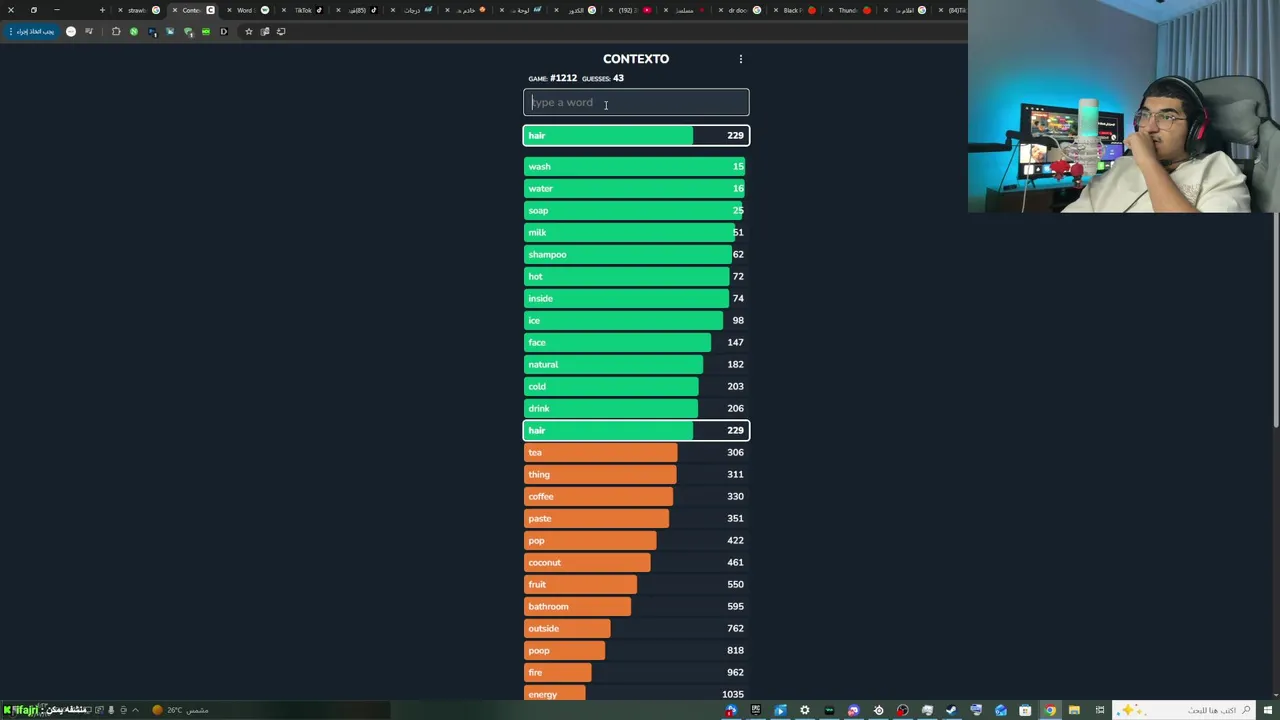Viewport: 1280px width, 720px height.
Task: Close the Word browser tab
Action: (229, 10)
